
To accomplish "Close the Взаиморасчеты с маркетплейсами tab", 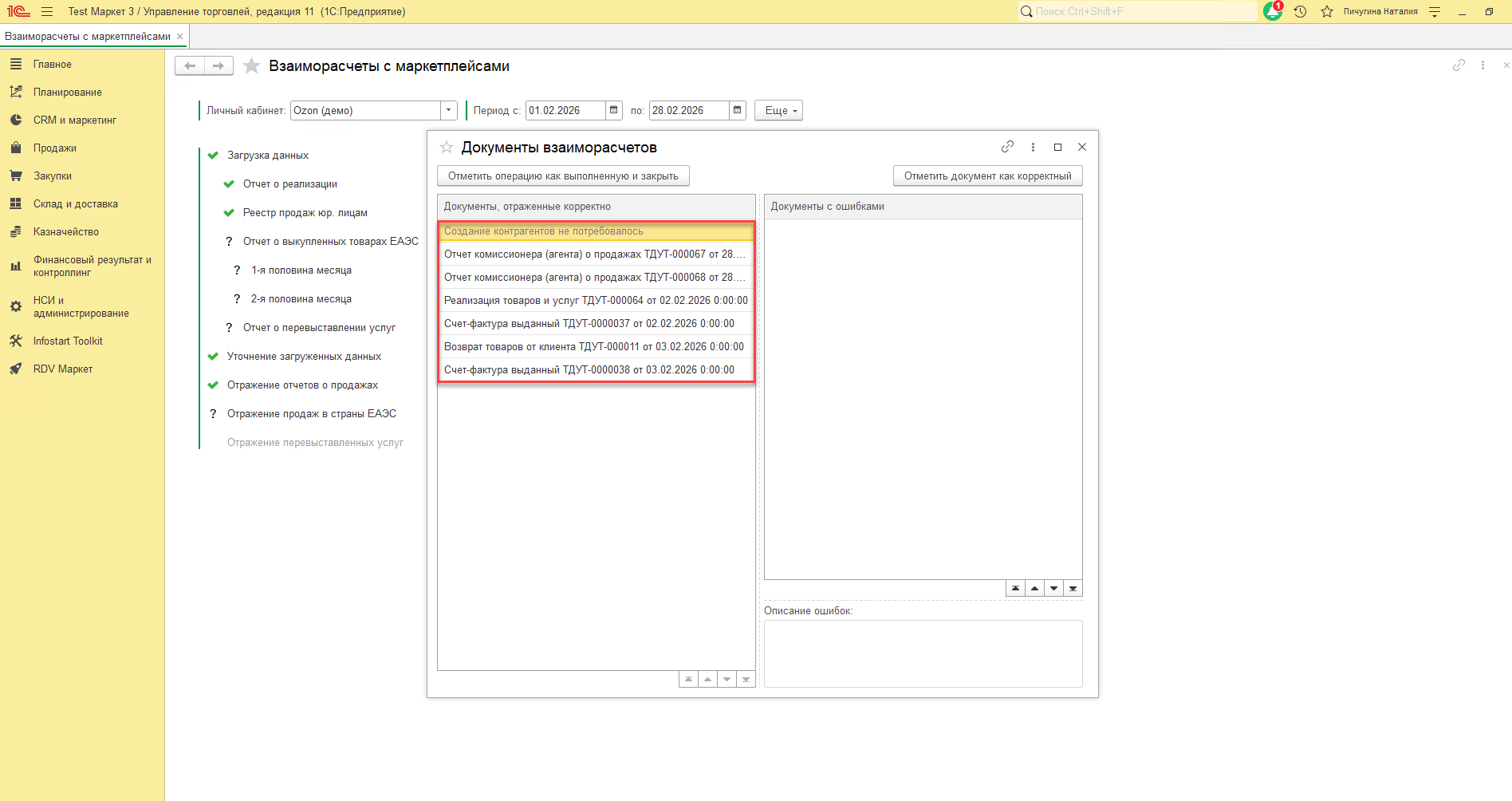I will tap(179, 37).
